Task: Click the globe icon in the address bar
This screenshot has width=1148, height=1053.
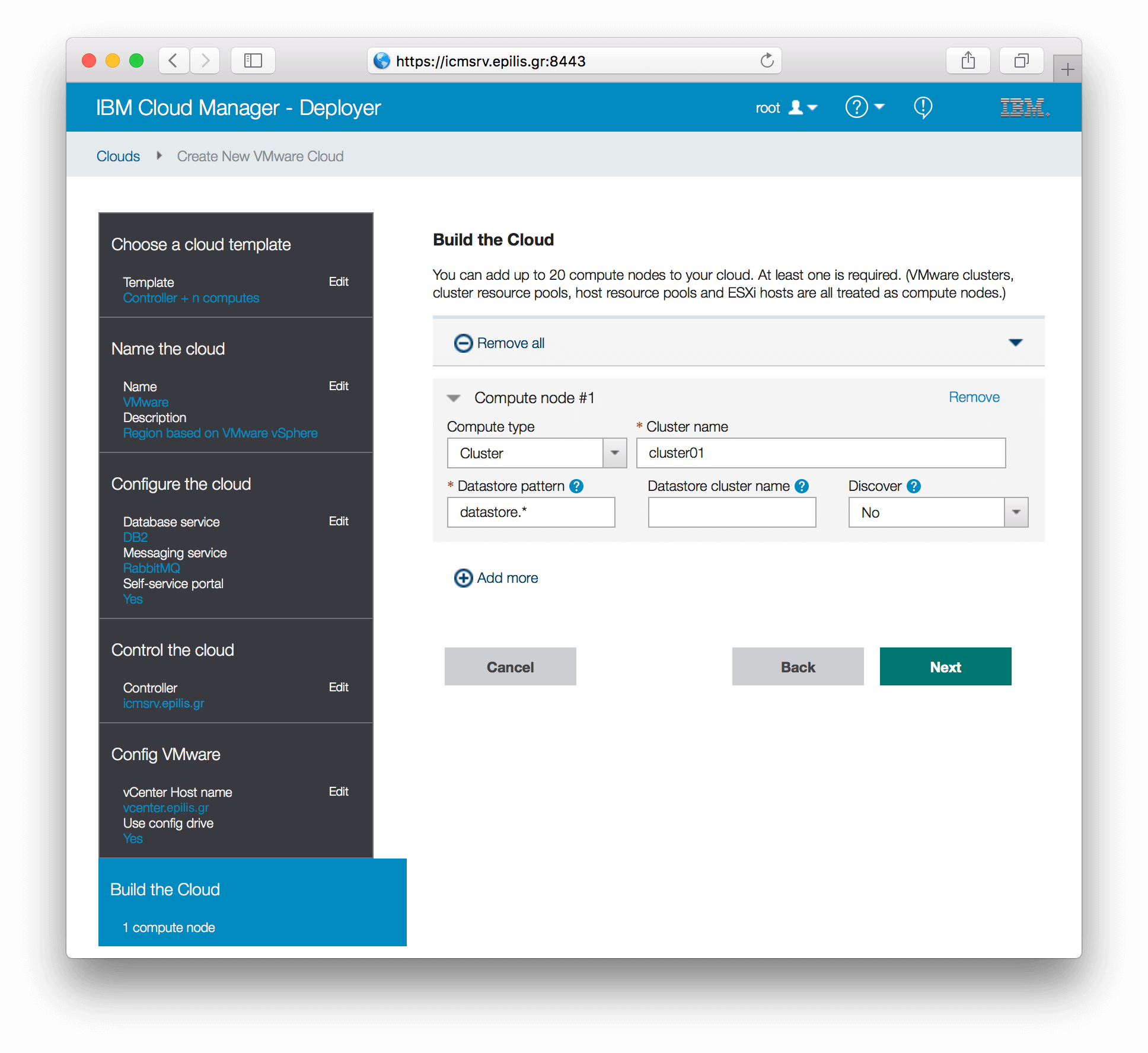Action: (382, 60)
